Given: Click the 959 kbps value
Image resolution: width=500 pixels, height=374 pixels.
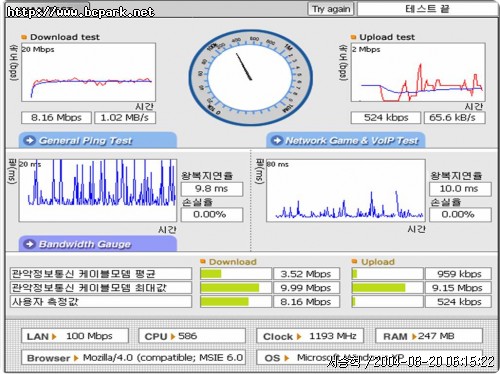Looking at the screenshot, I should click(458, 274).
